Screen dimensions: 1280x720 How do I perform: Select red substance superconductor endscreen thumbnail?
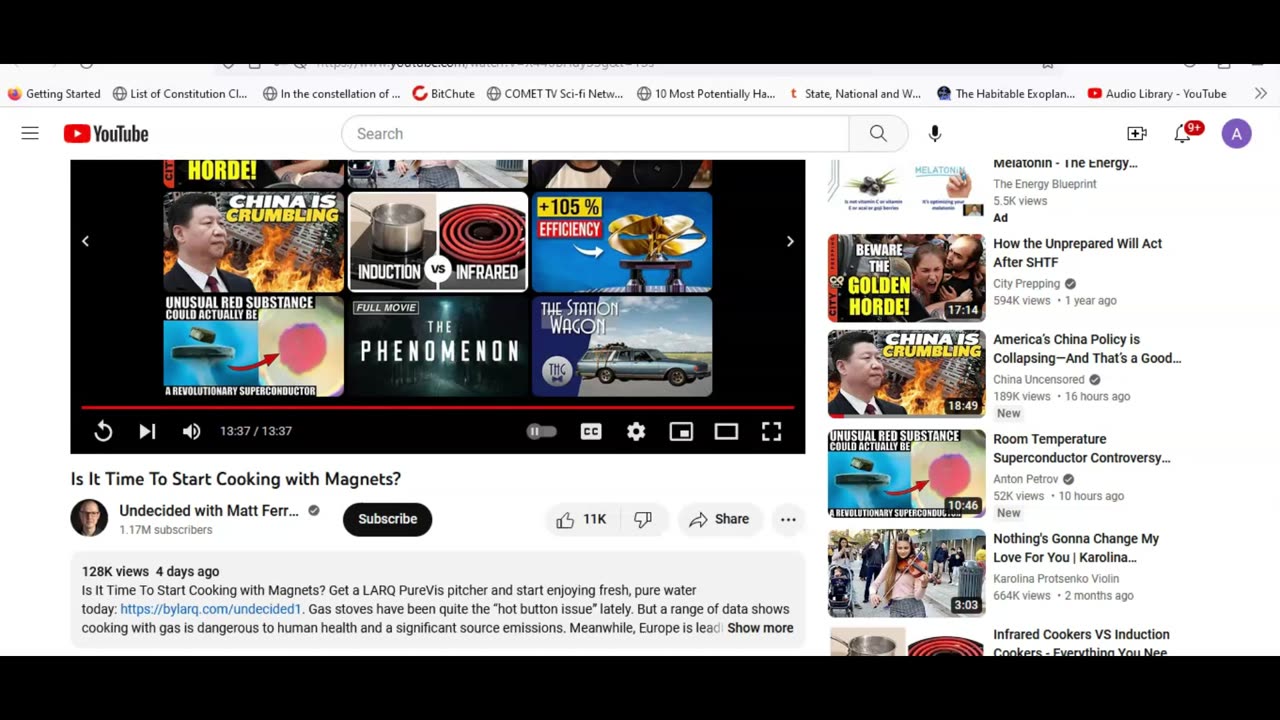(x=254, y=346)
